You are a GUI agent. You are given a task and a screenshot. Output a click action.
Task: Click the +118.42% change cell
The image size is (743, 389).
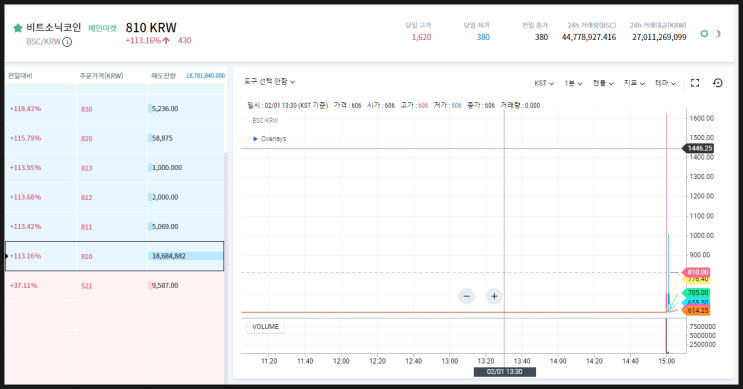pos(25,109)
